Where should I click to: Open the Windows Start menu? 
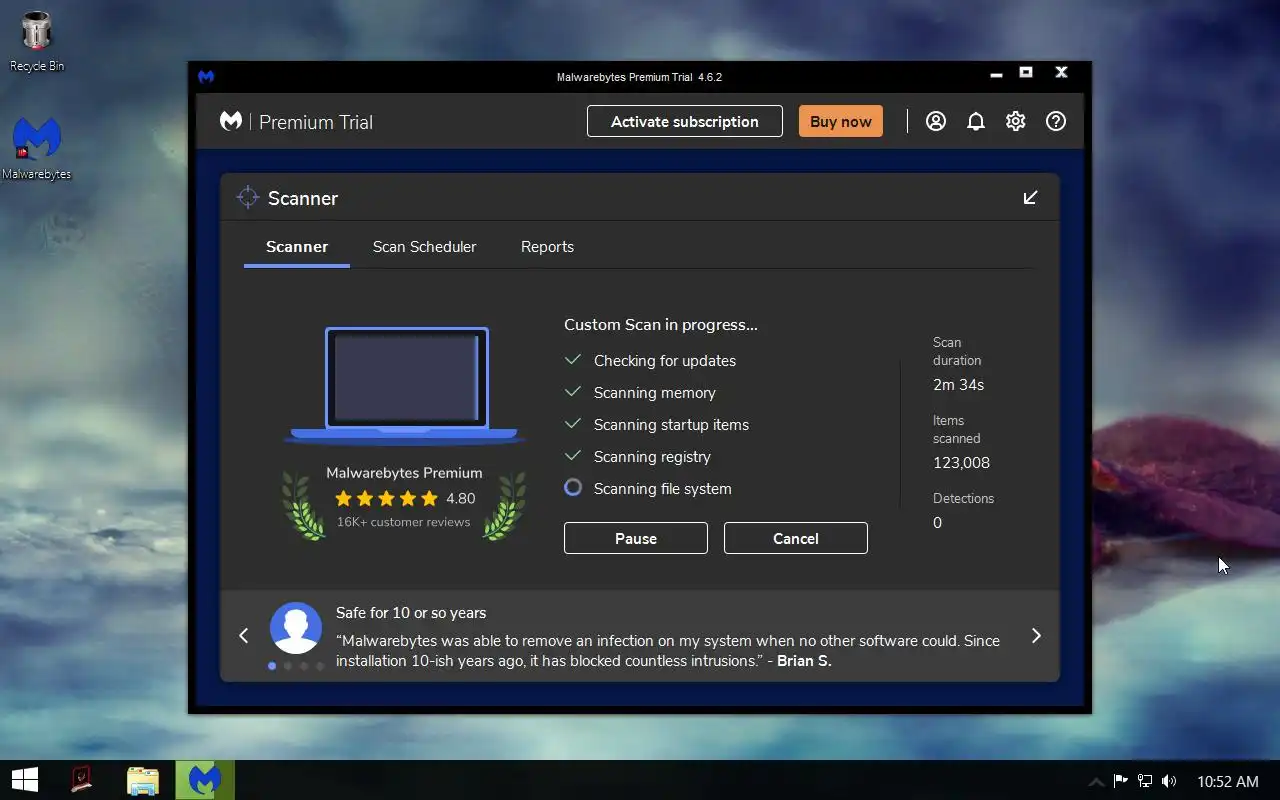(x=24, y=780)
